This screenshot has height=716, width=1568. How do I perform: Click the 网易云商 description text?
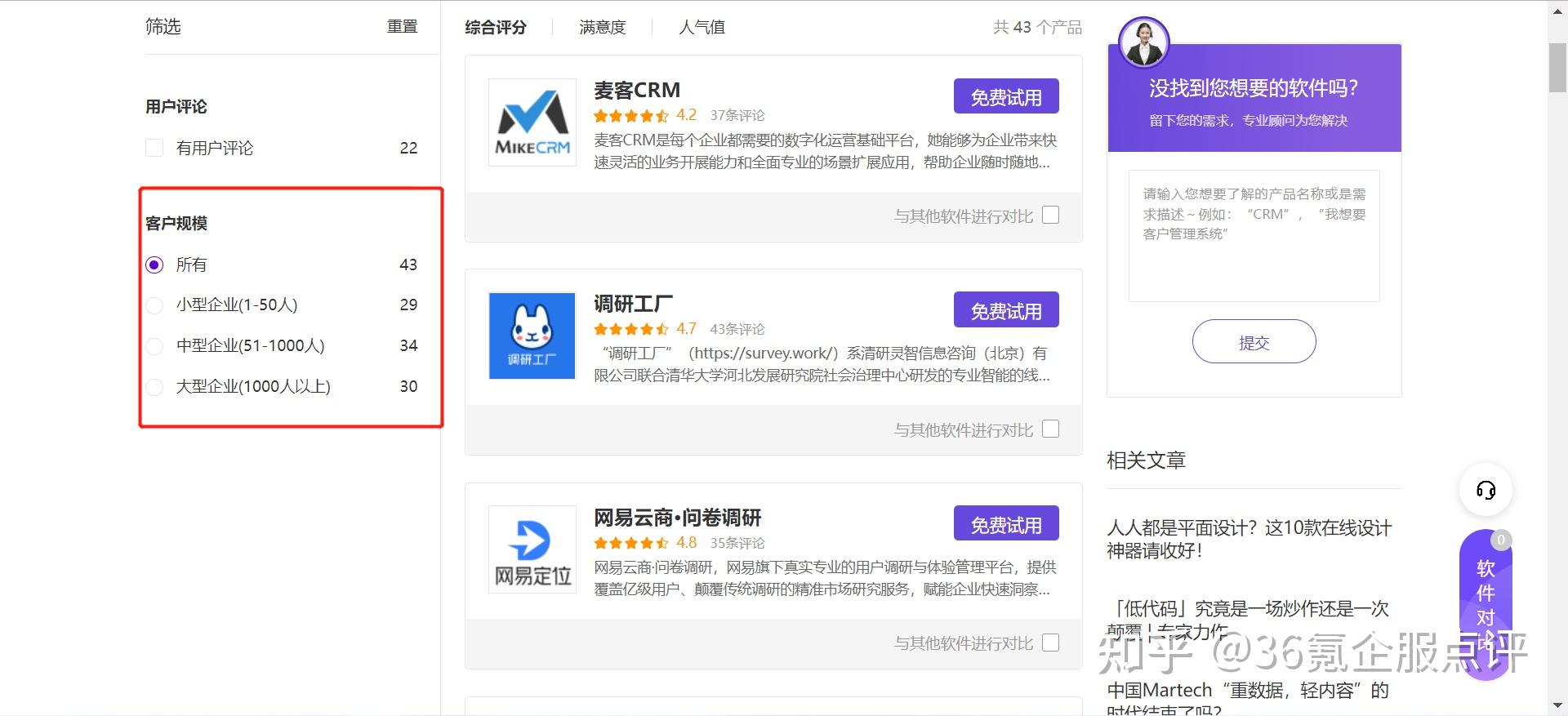pos(825,578)
